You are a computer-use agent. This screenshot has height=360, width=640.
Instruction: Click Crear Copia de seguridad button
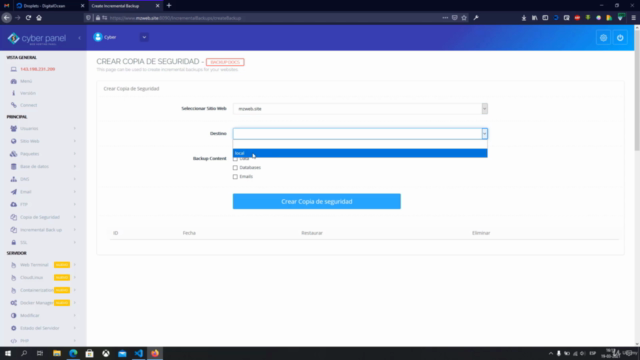click(317, 202)
